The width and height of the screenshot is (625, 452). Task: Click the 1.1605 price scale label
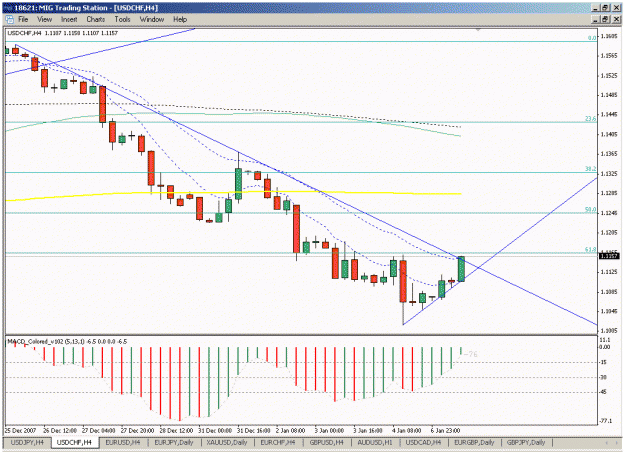click(609, 36)
